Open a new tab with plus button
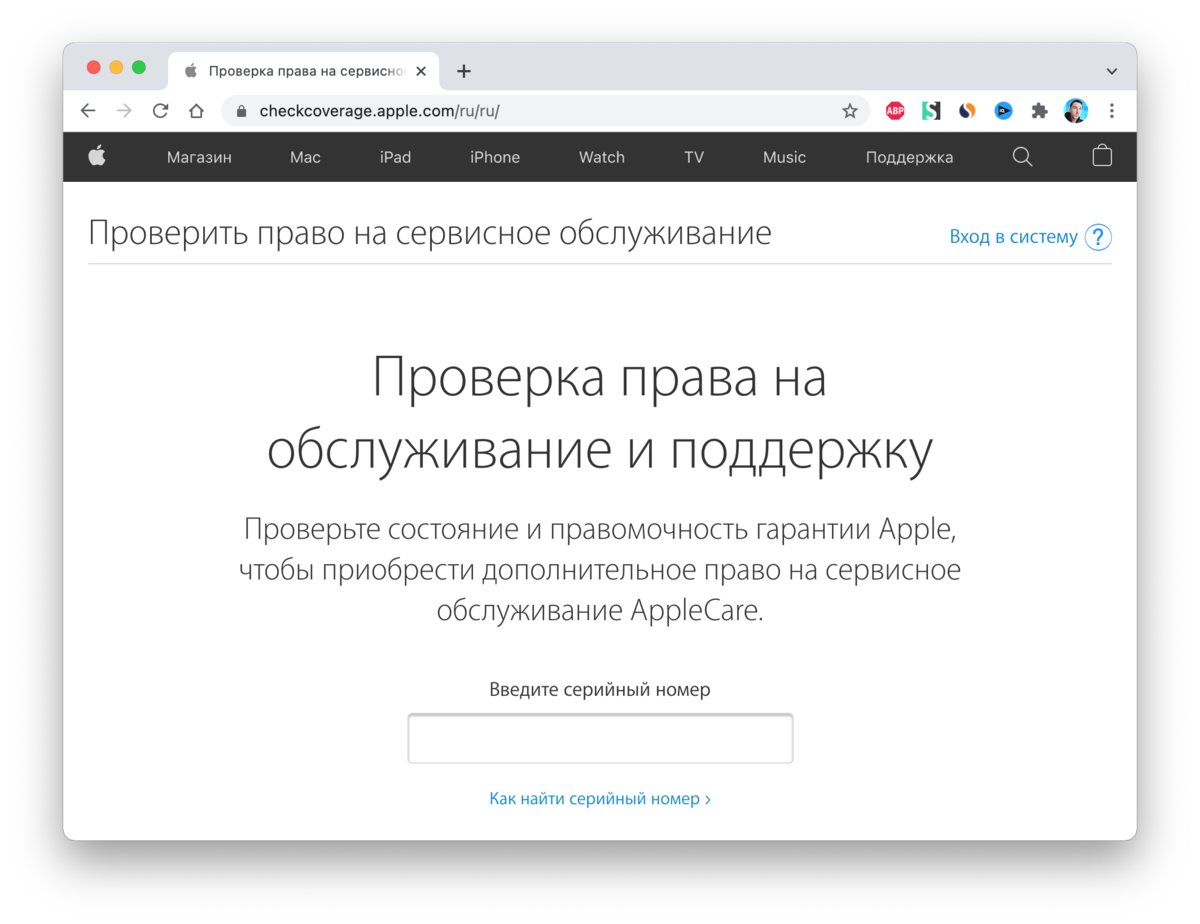Viewport: 1200px width, 924px height. (x=463, y=71)
